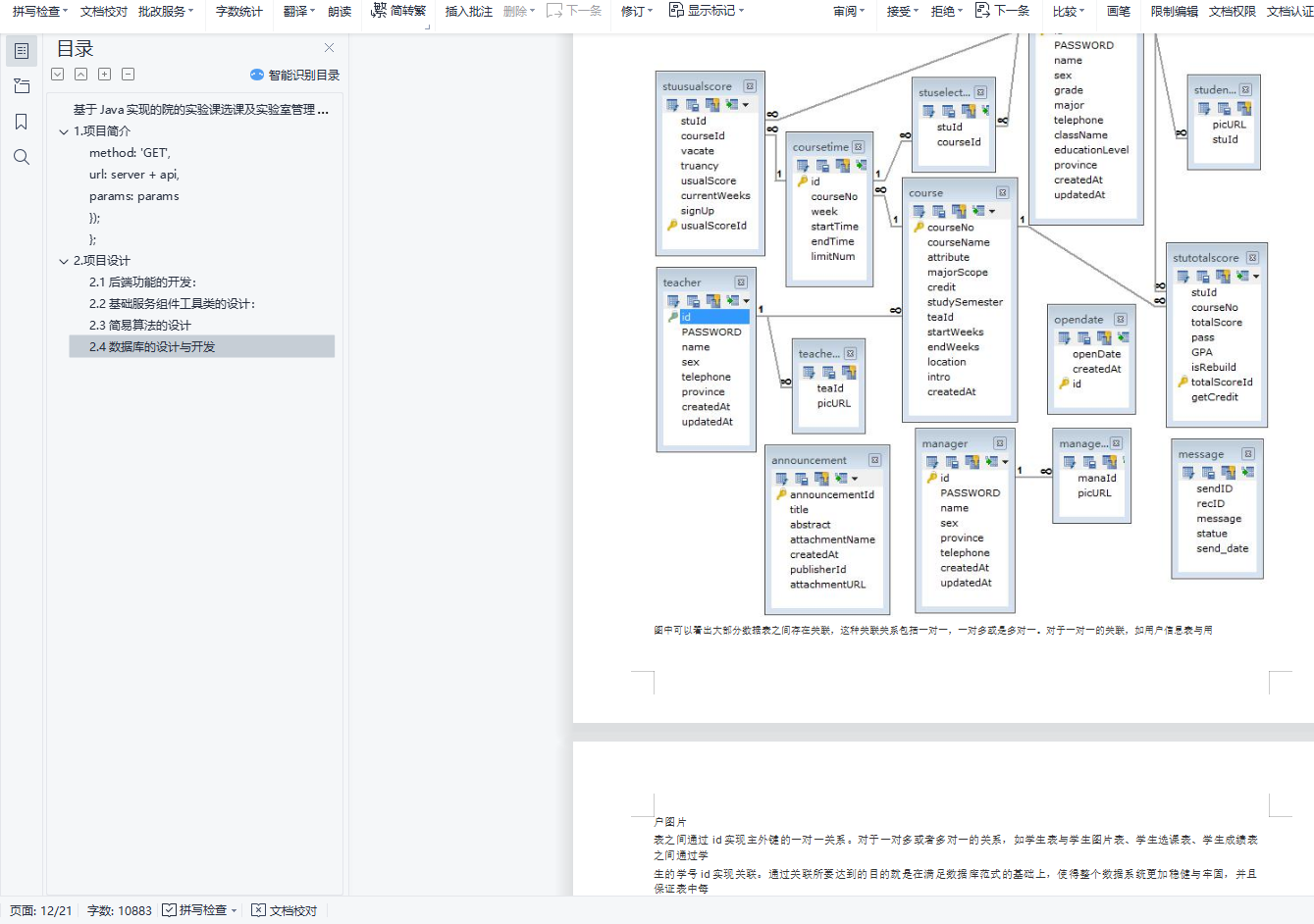The width and height of the screenshot is (1314, 924).
Task: Click the 画笔 toolbar button
Action: (x=1119, y=11)
